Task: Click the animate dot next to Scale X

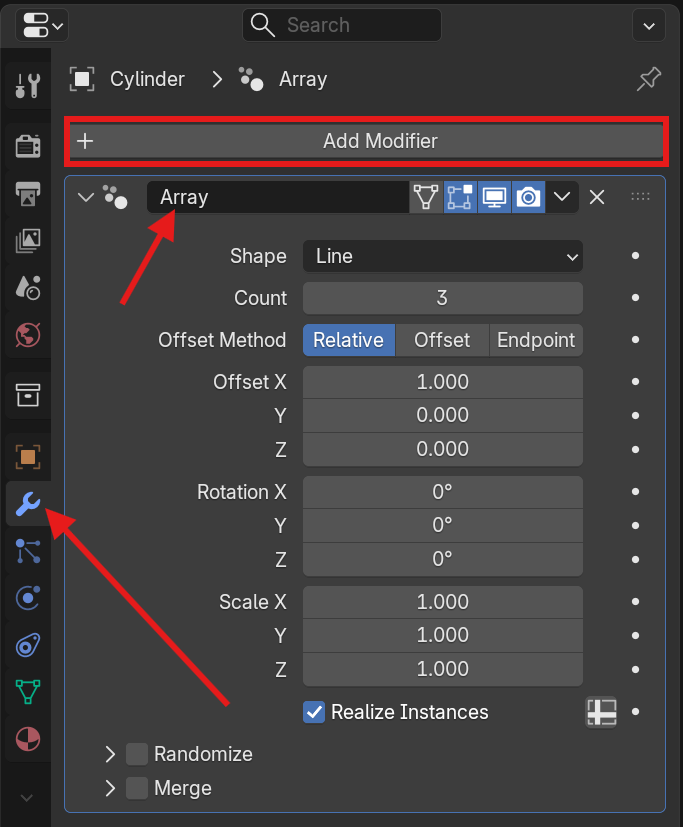Action: coord(636,601)
